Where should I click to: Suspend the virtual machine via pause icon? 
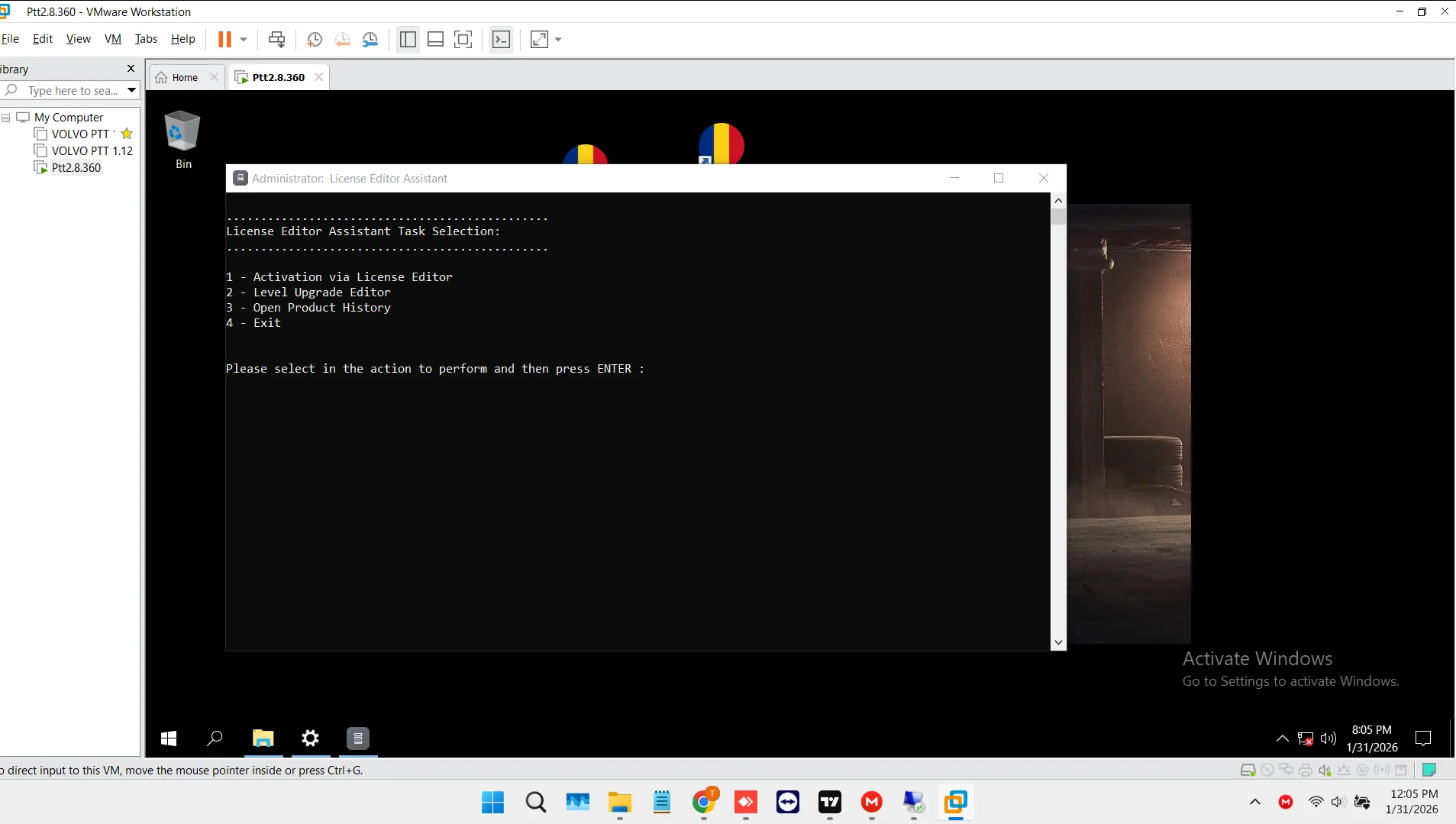[225, 39]
